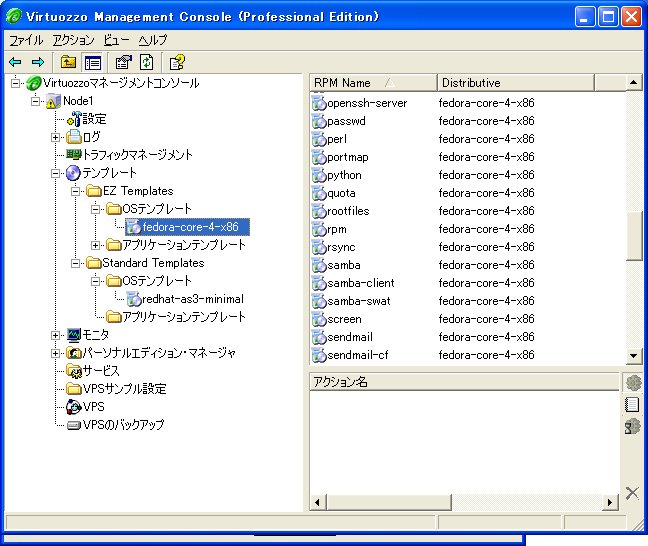This screenshot has width=648, height=546.
Task: Maximize the Virtuozzo Management Console window
Action: coord(608,17)
